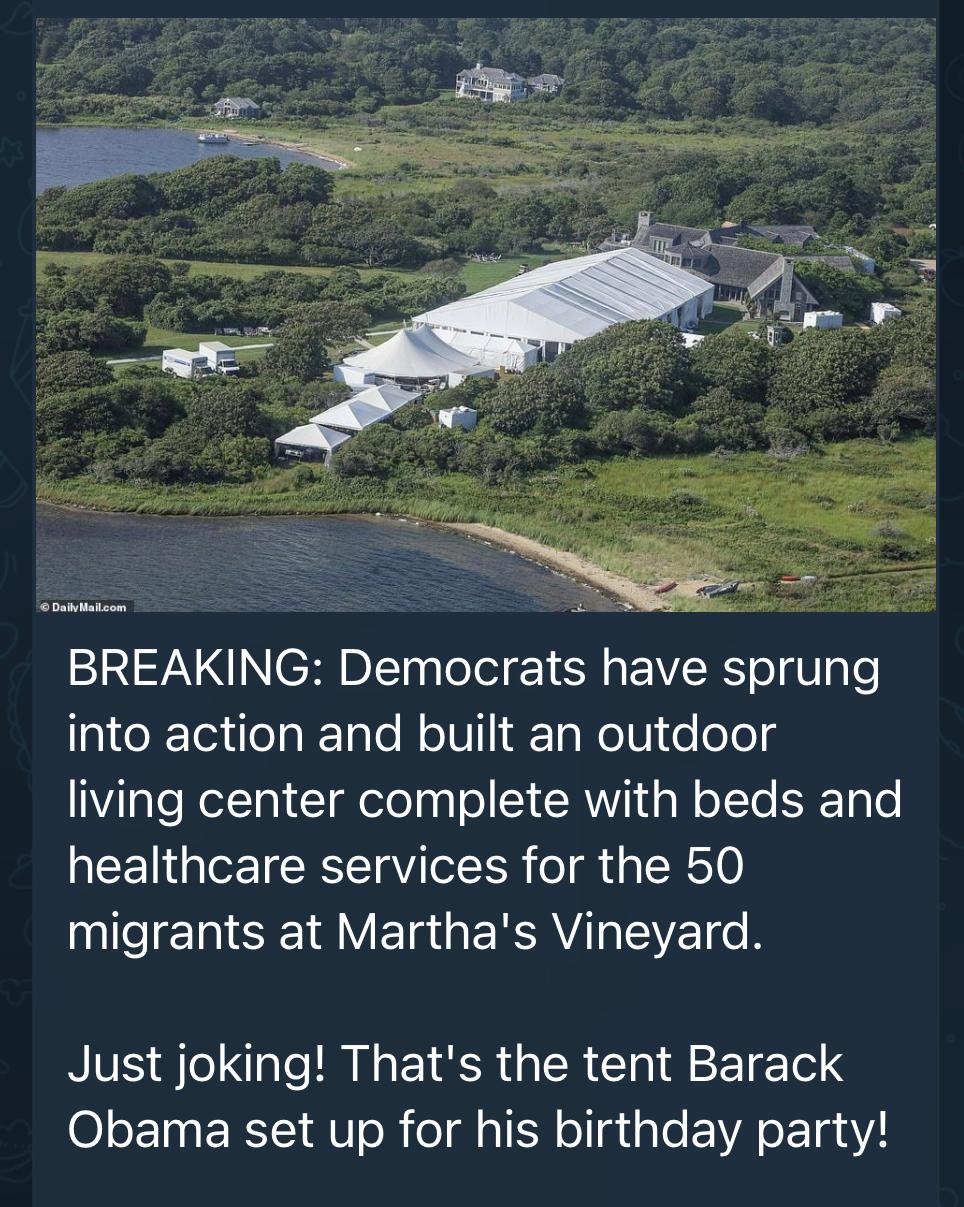Image resolution: width=964 pixels, height=1207 pixels.
Task: Tap "healthcare services" in the message
Action: [x=288, y=867]
